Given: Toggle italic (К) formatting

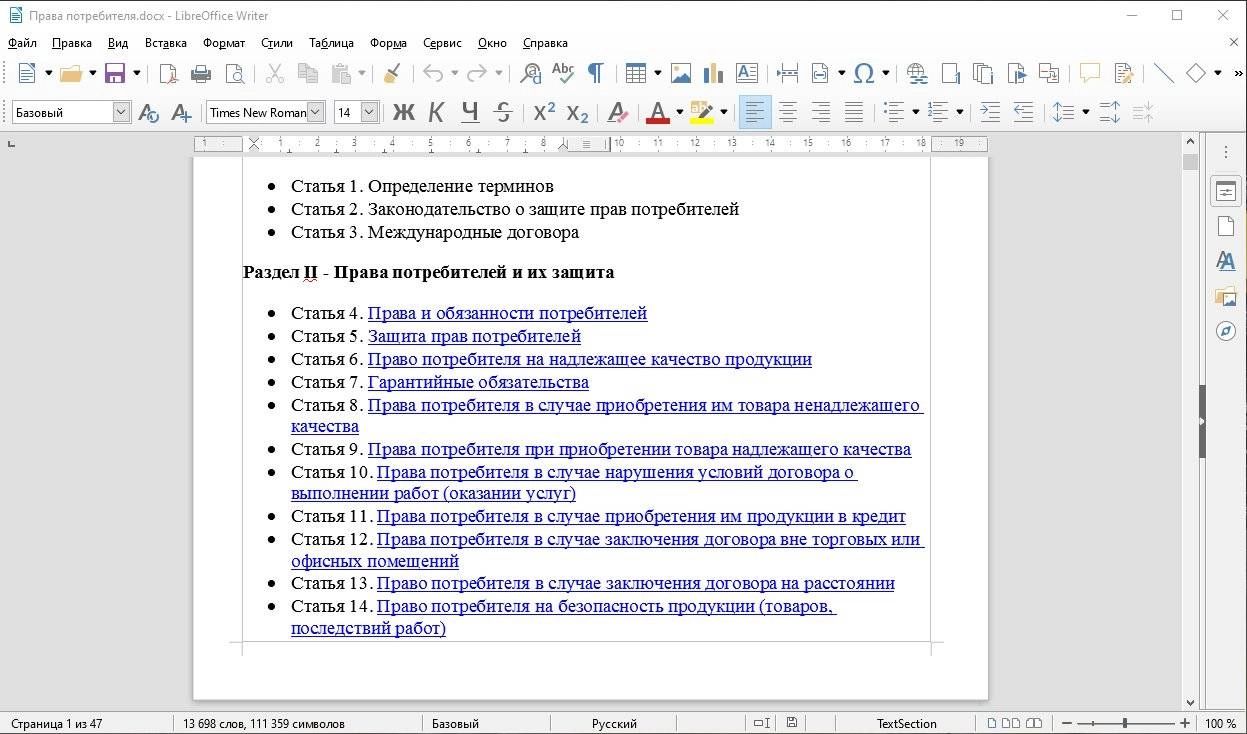Looking at the screenshot, I should 436,112.
